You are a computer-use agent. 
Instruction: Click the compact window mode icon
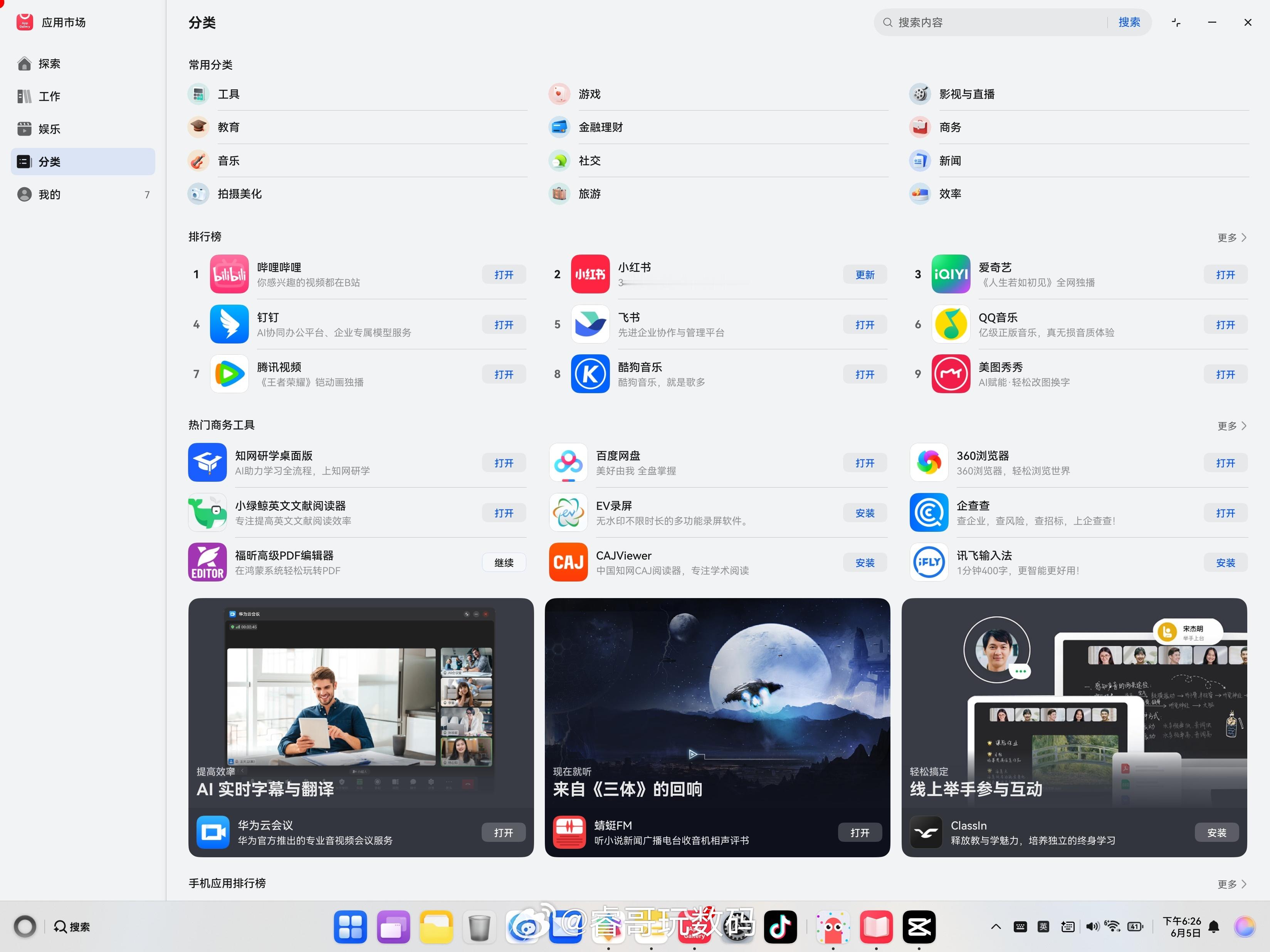coord(1176,22)
